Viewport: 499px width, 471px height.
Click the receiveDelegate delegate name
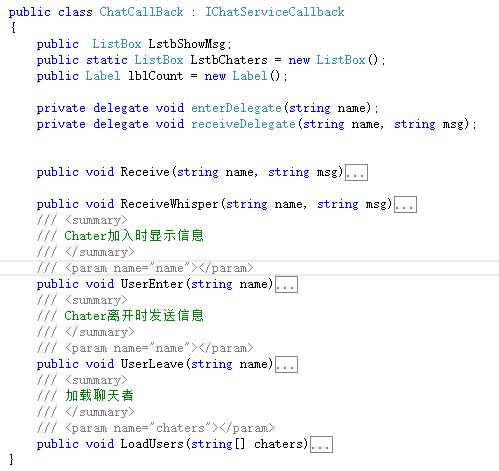(243, 124)
